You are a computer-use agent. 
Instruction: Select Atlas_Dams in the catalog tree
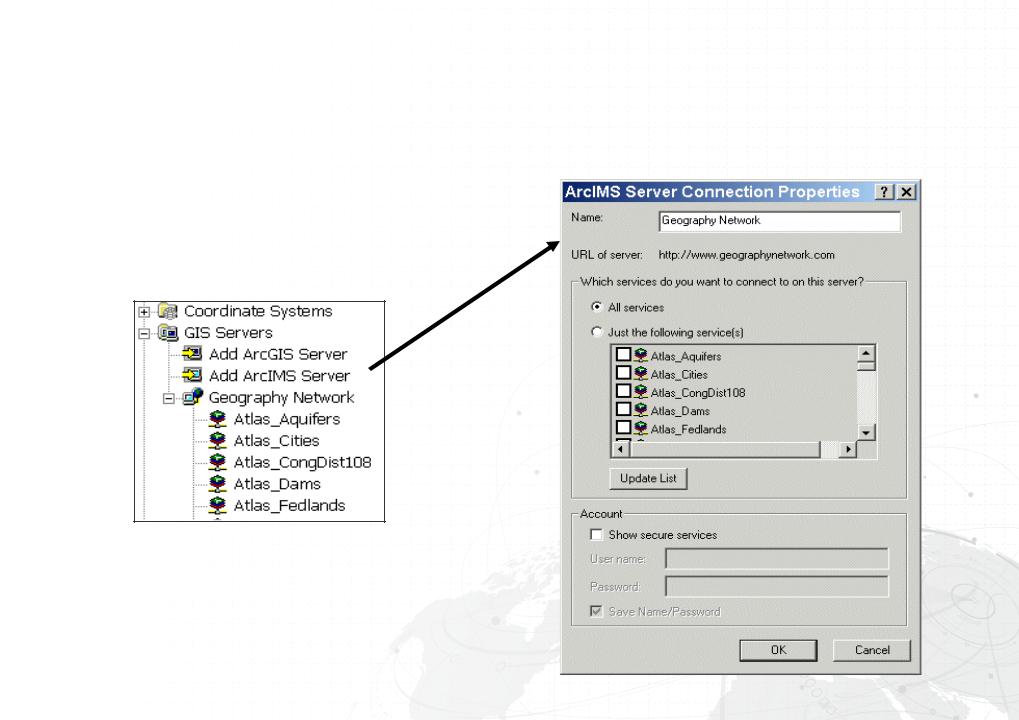277,484
